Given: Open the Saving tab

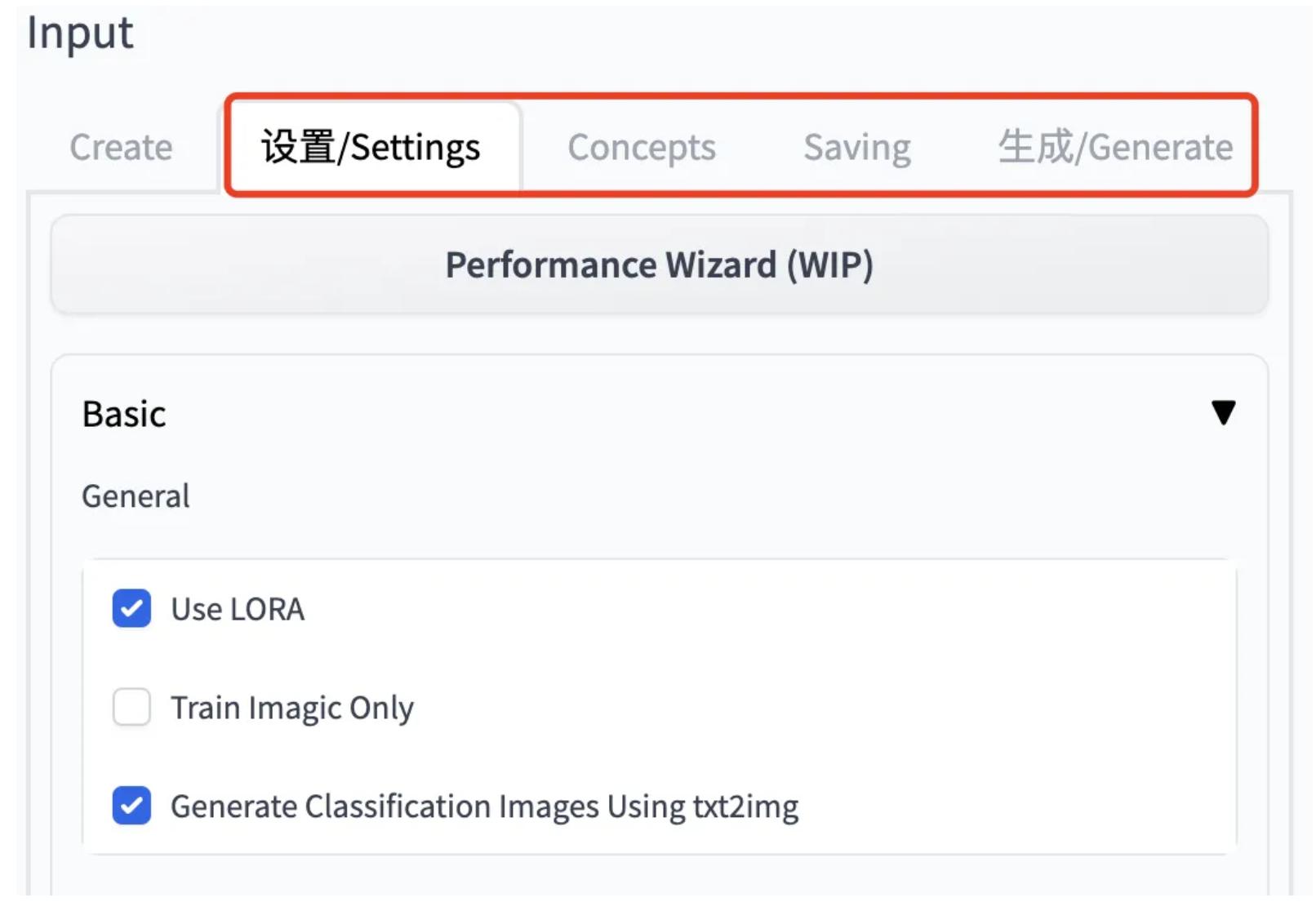Looking at the screenshot, I should point(857,148).
